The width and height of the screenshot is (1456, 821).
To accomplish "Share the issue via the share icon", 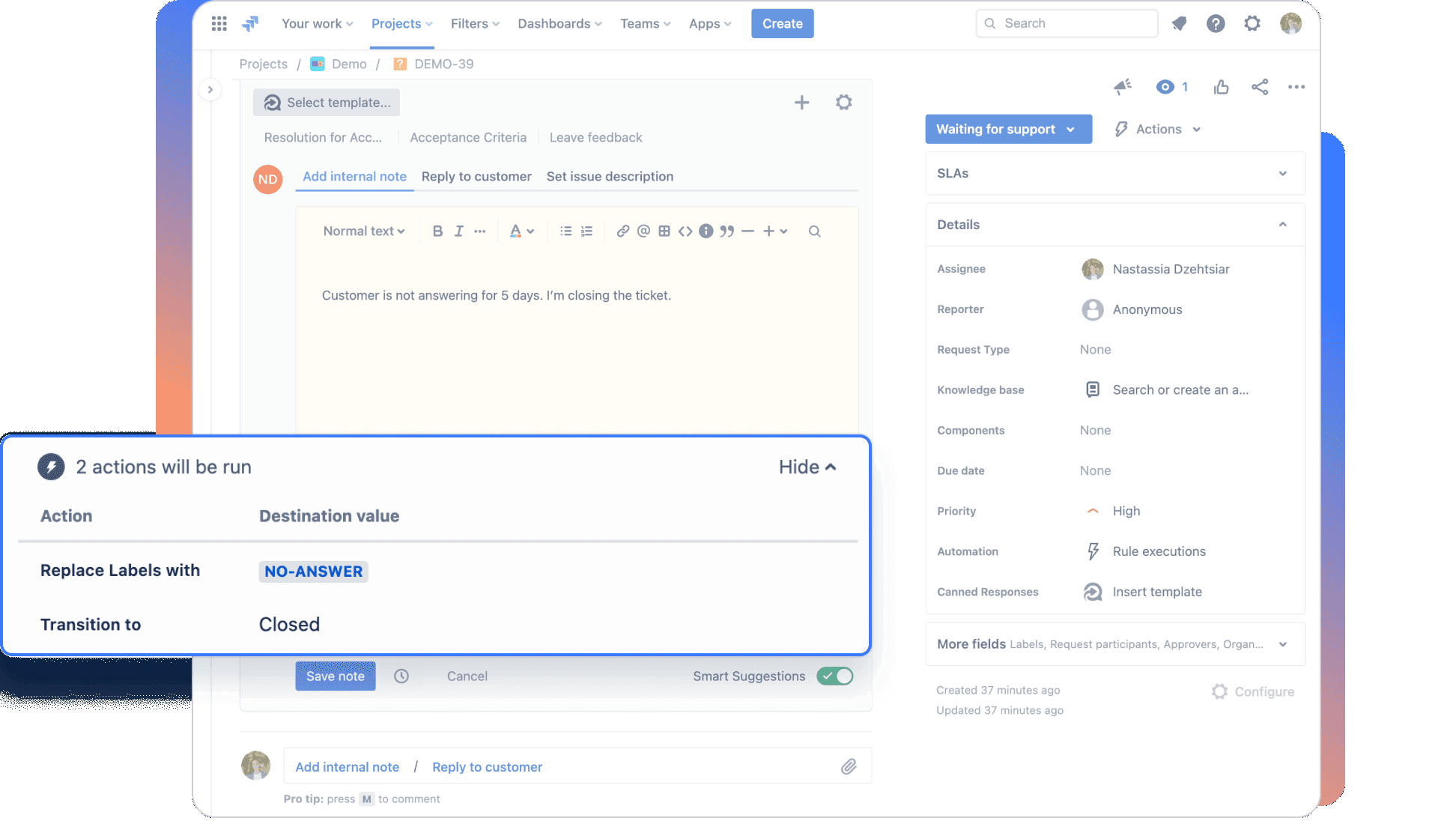I will point(1261,87).
